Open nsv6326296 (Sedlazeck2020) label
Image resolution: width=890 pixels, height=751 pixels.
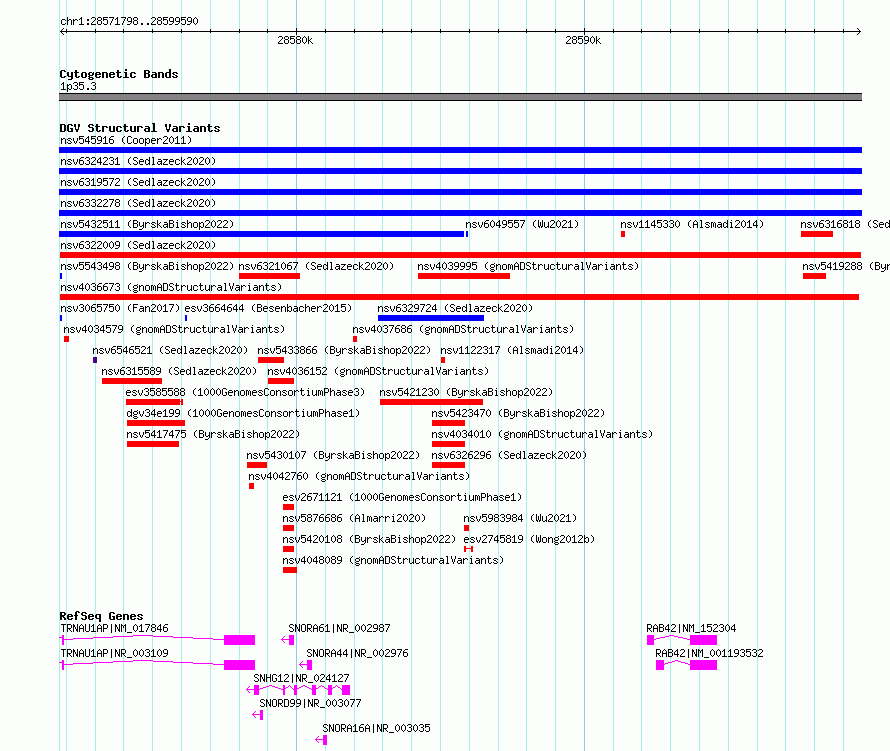(509, 455)
